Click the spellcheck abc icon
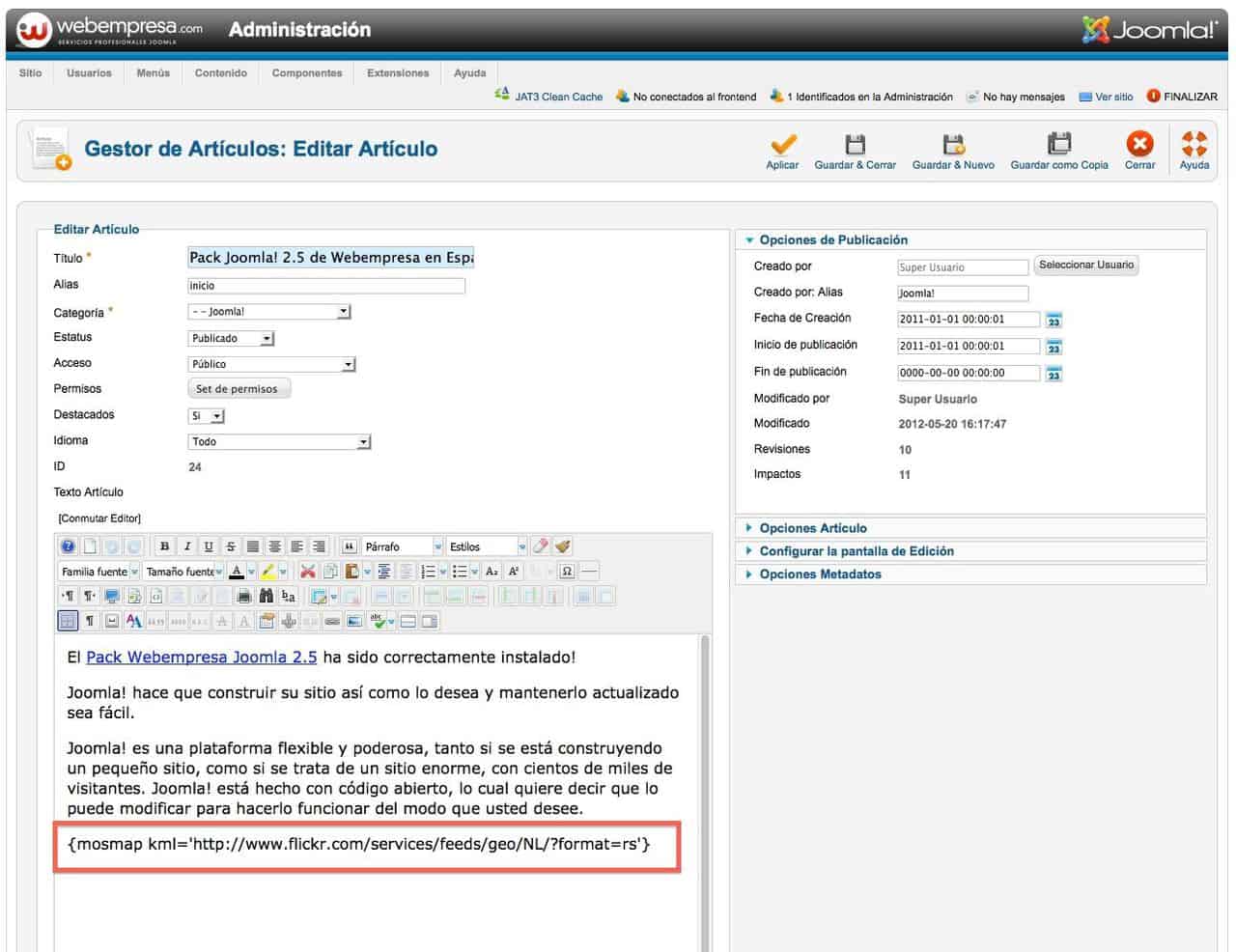 378,621
